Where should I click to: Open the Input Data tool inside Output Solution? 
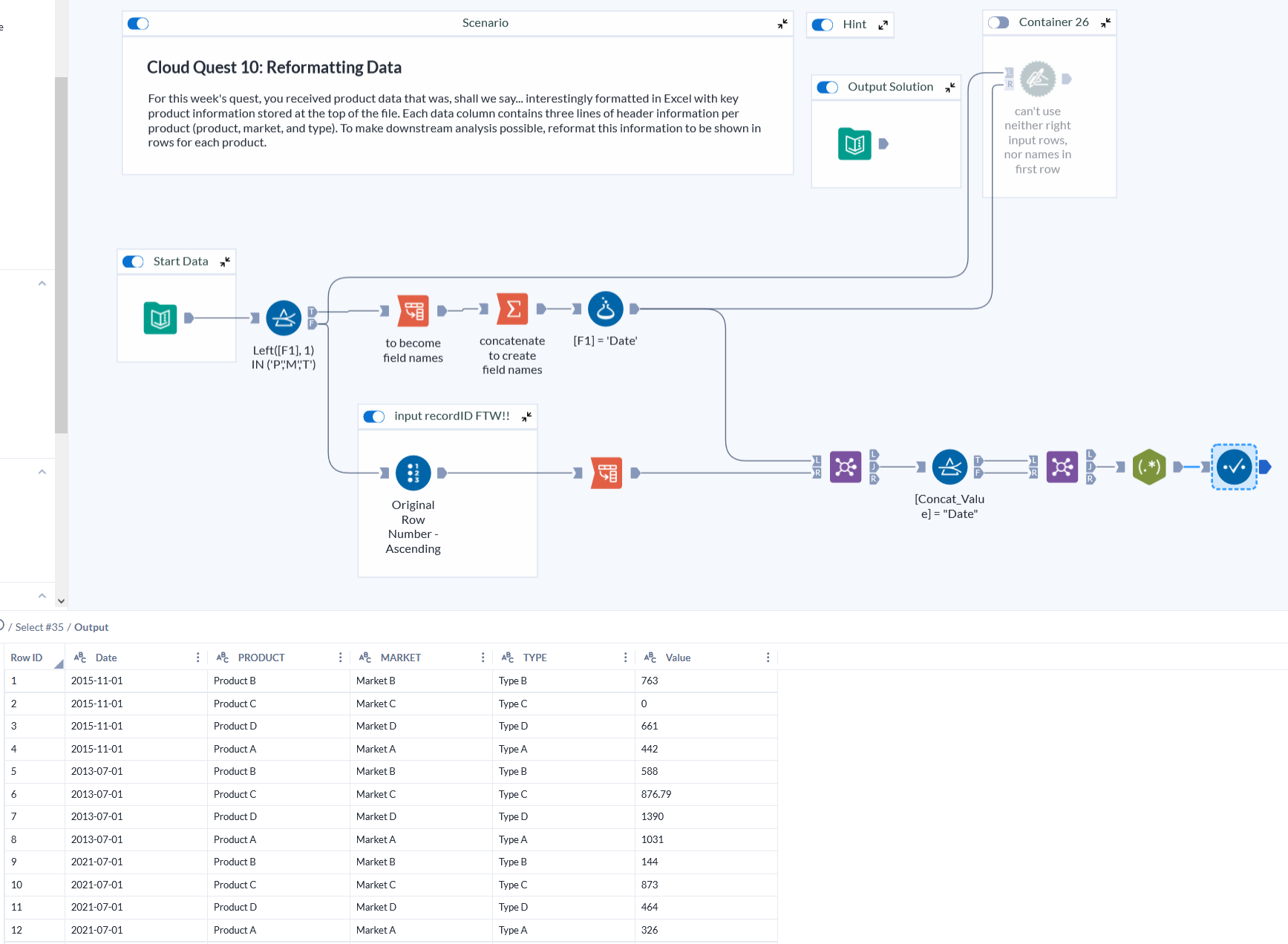[854, 144]
